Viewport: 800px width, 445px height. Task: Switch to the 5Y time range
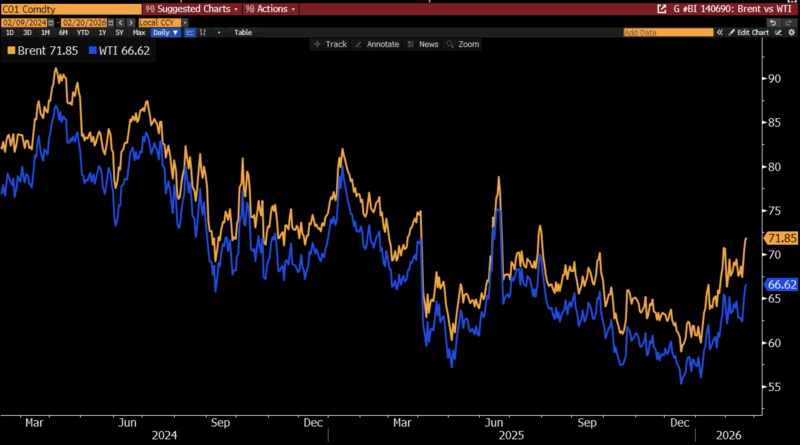120,33
